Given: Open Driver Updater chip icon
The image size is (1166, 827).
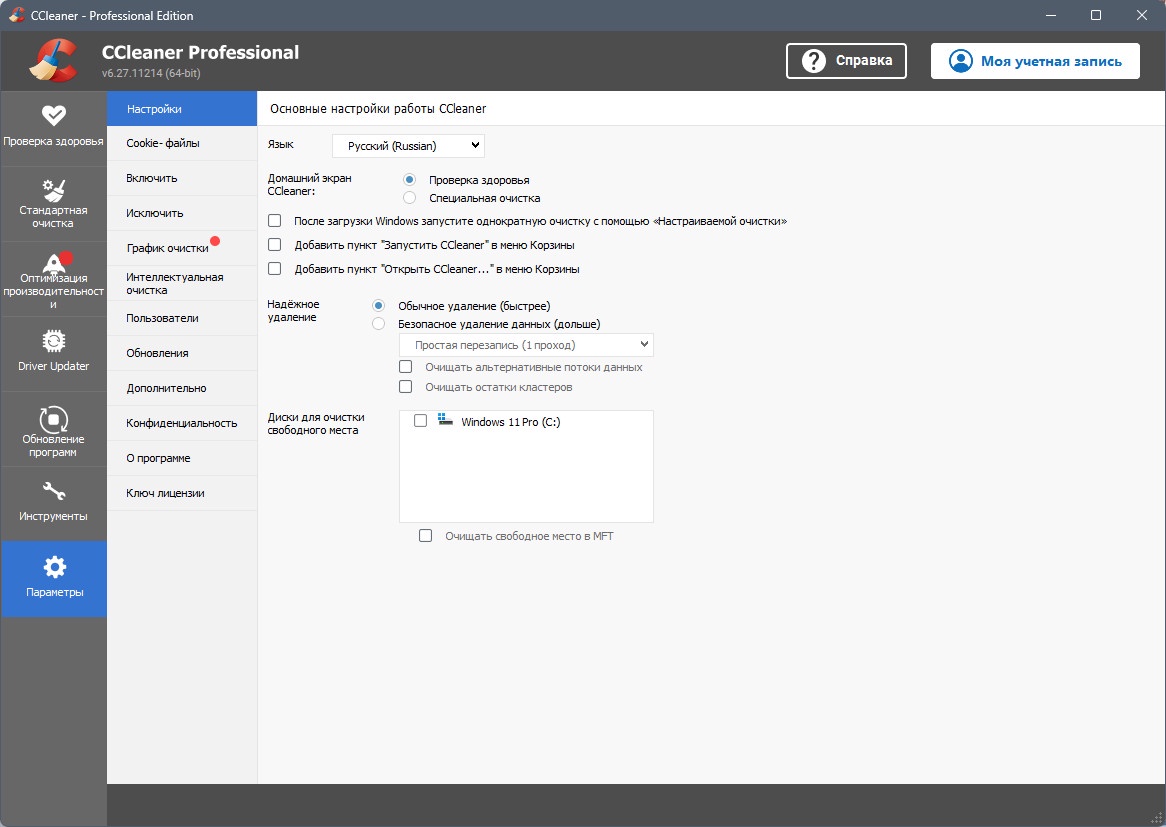Looking at the screenshot, I should [54, 341].
